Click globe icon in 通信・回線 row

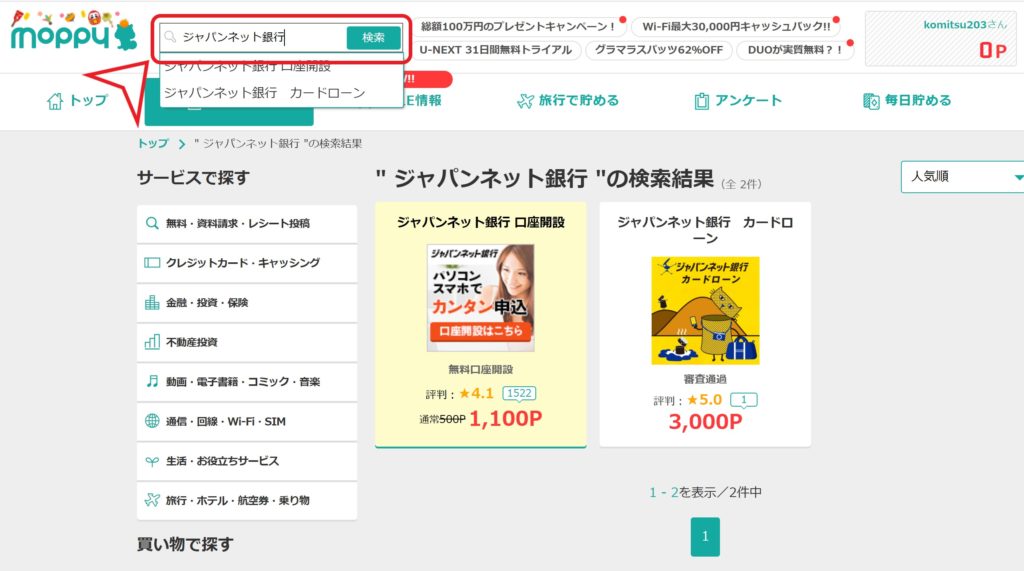tap(152, 421)
